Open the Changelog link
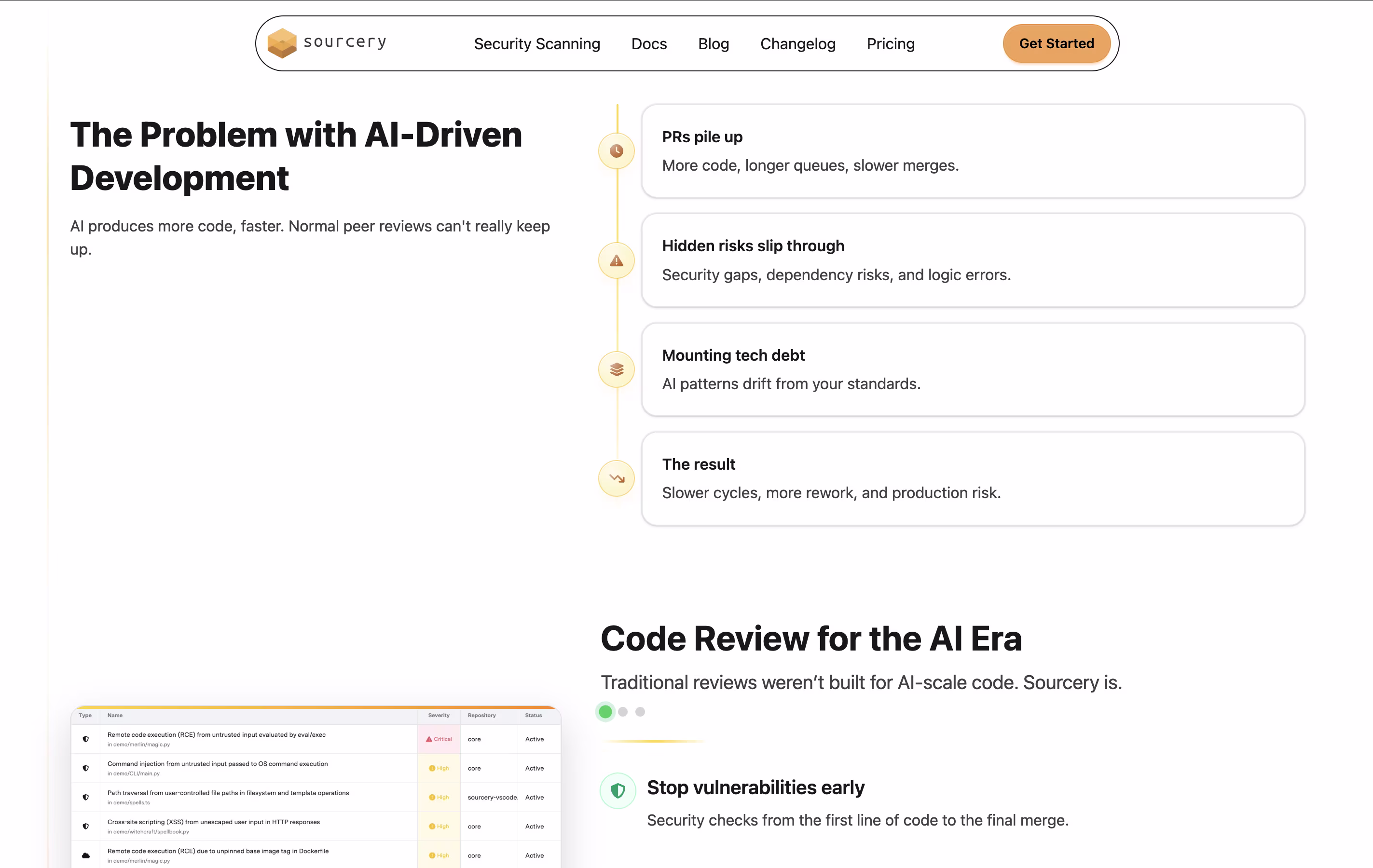This screenshot has width=1373, height=868. tap(797, 44)
